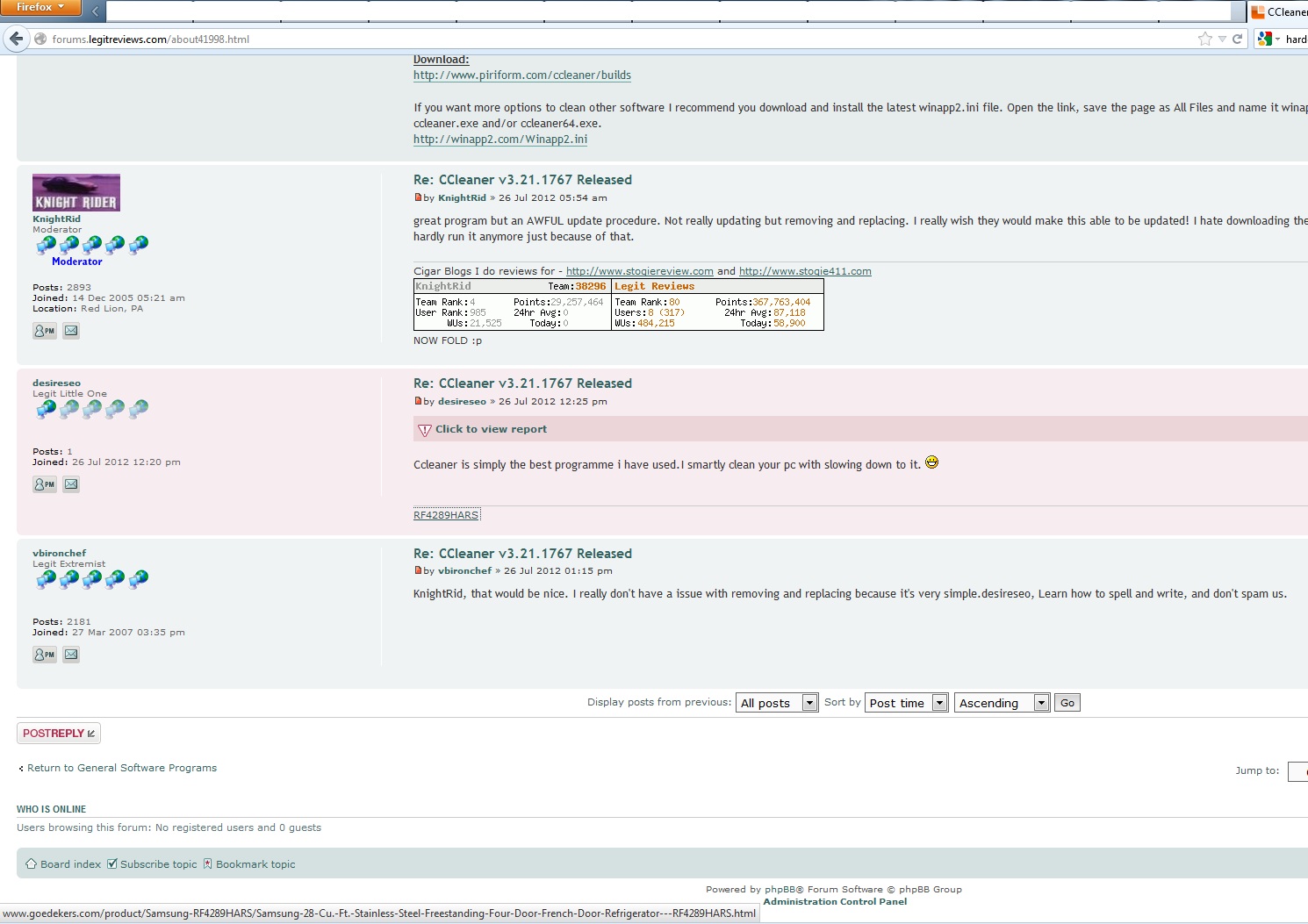This screenshot has height=924, width=1308.
Task: Click the KnightRider avatar image
Action: point(76,192)
